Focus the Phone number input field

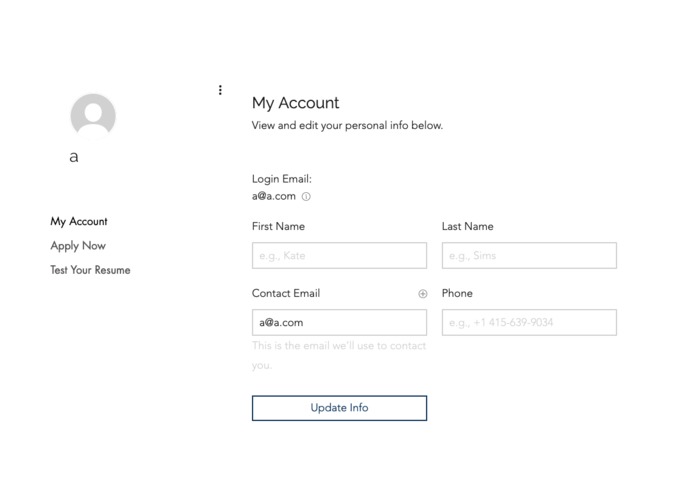529,322
